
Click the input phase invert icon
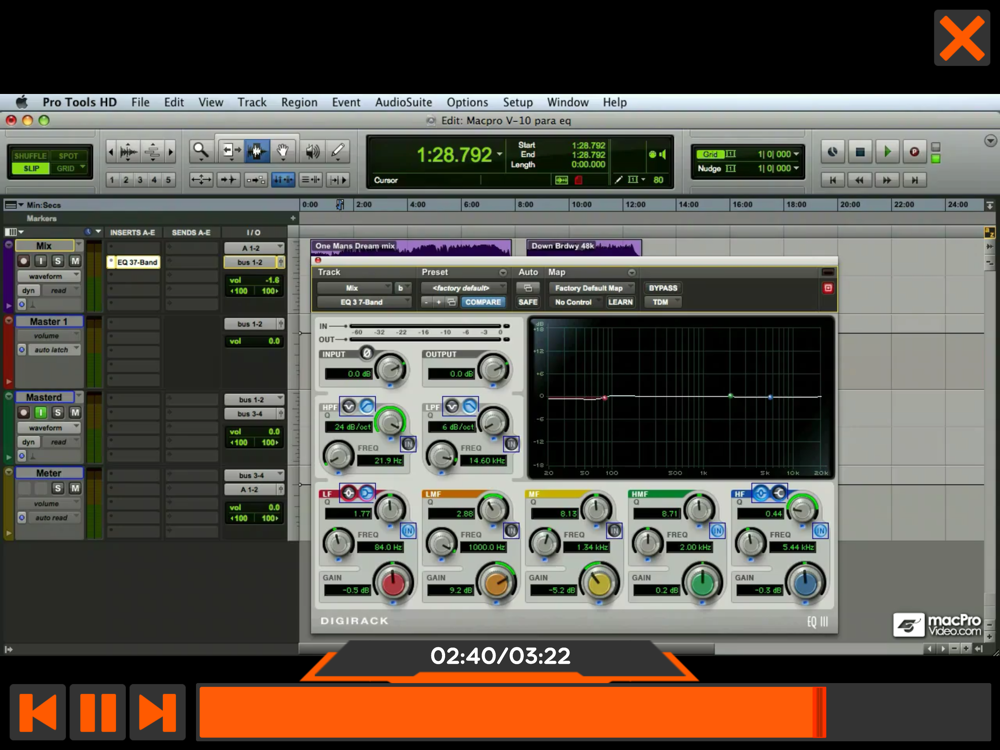[366, 353]
